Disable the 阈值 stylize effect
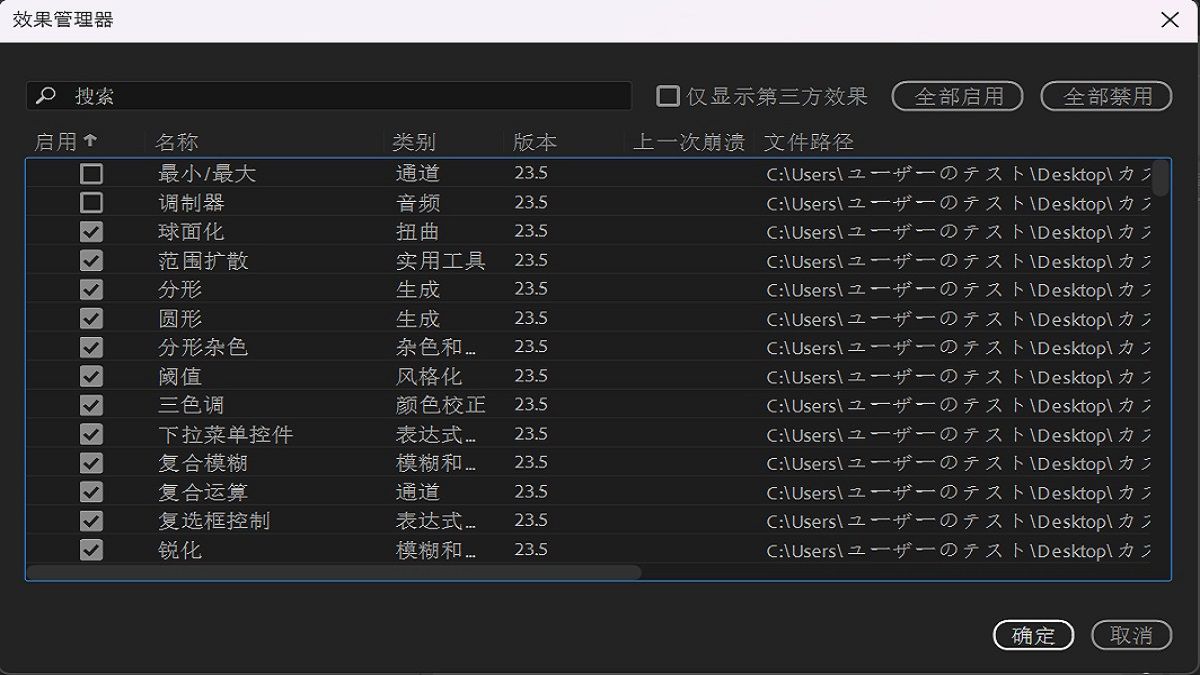Screen dimensions: 1200x675 90,376
